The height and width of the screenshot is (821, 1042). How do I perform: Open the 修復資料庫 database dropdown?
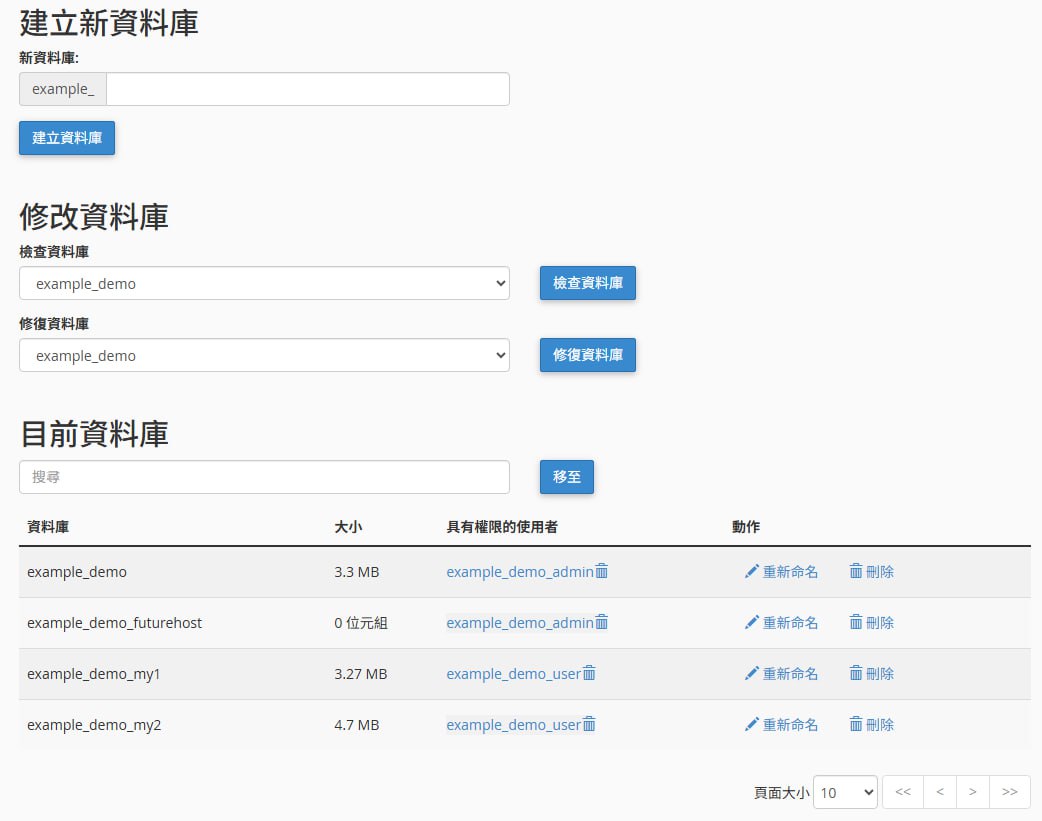pos(264,355)
